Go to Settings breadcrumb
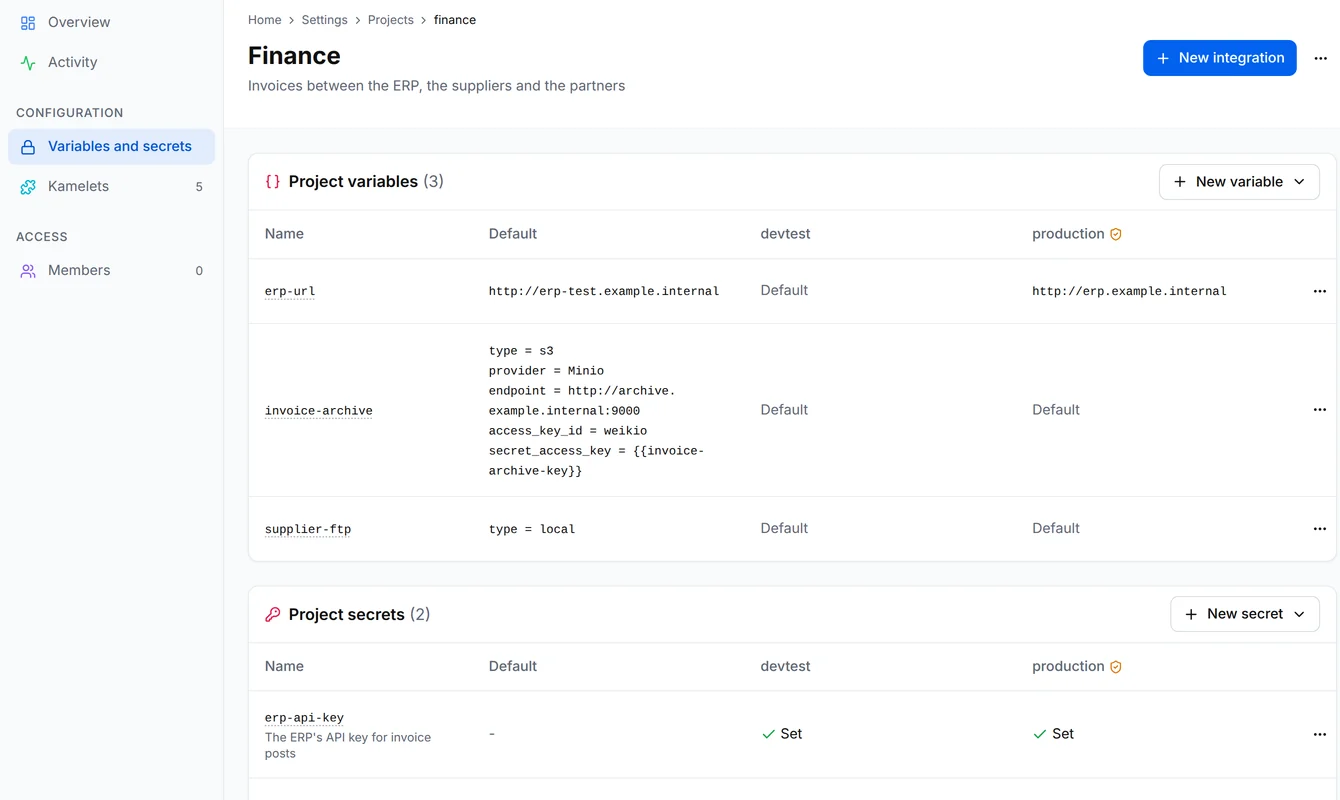The image size is (1340, 800). click(325, 20)
